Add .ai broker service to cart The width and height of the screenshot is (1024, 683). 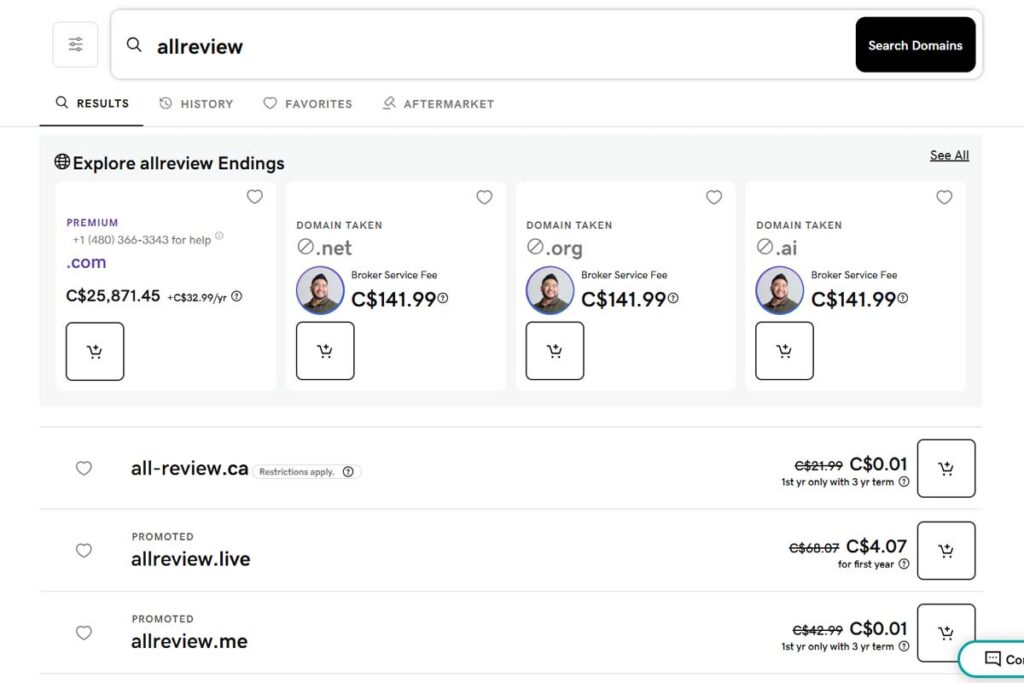pos(784,351)
